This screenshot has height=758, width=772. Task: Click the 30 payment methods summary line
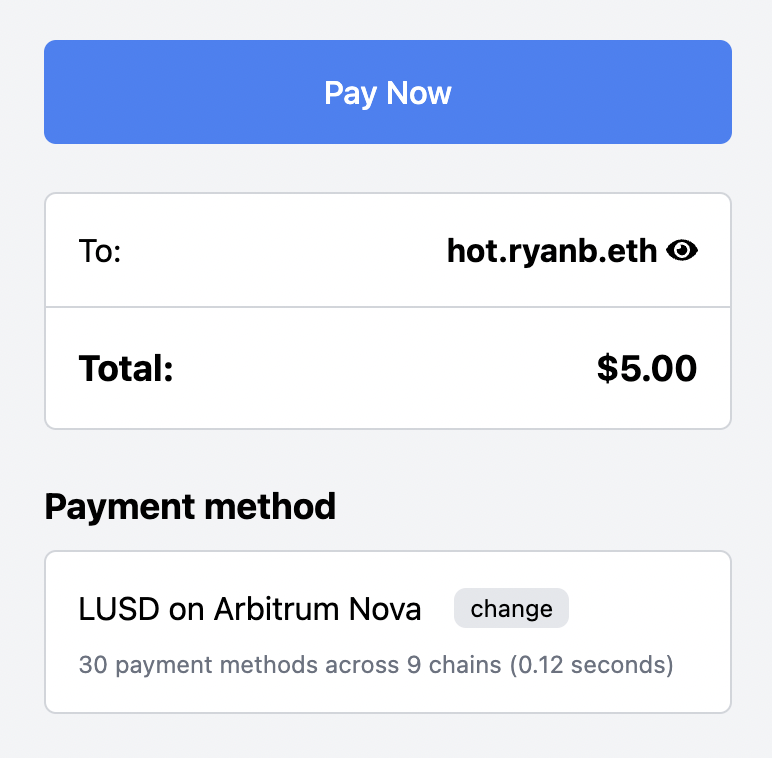376,664
